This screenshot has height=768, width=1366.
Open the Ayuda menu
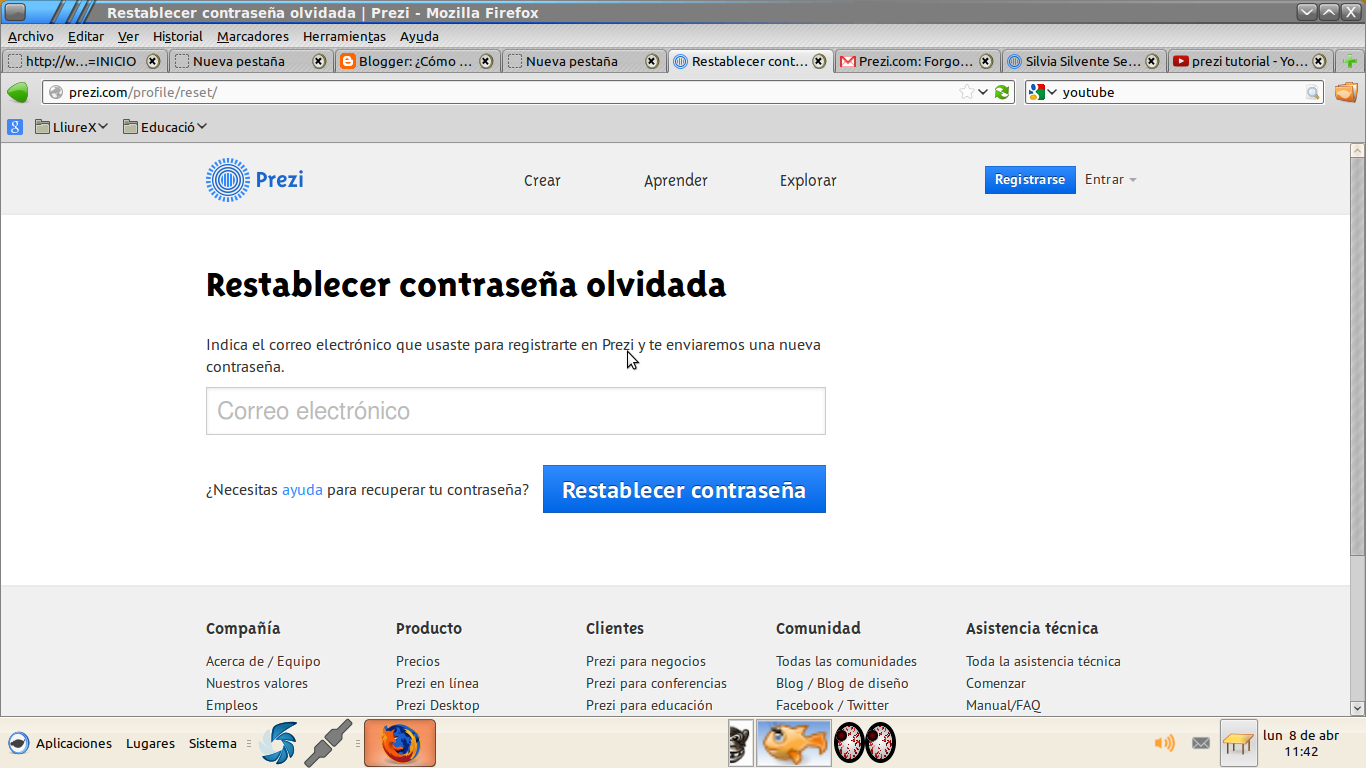419,36
